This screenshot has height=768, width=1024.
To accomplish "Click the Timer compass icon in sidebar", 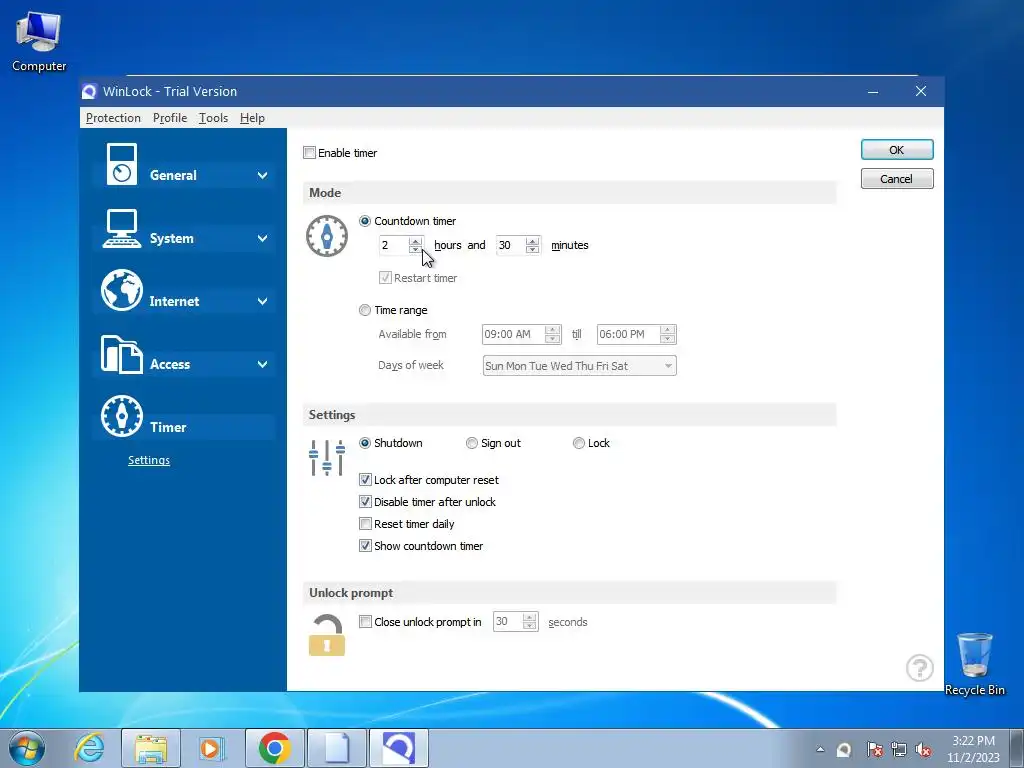I will coord(121,416).
